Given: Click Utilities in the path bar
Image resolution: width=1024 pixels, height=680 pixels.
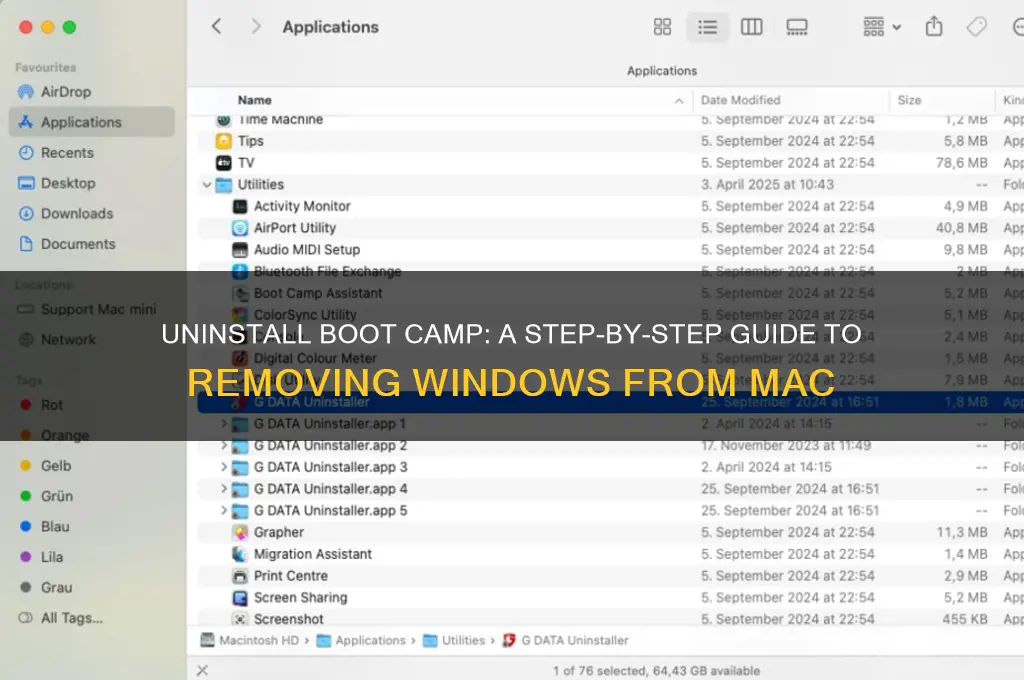Looking at the screenshot, I should [455, 641].
